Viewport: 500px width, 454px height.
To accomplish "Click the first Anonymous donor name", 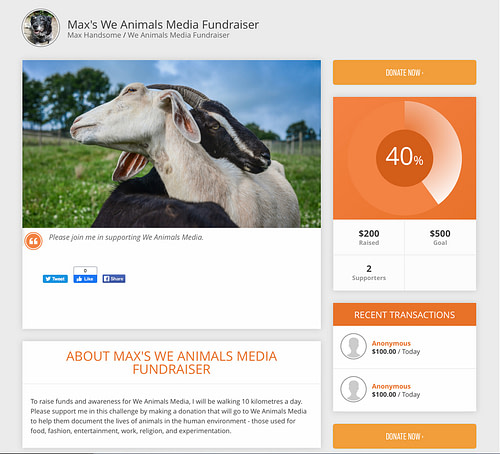I will (x=391, y=343).
